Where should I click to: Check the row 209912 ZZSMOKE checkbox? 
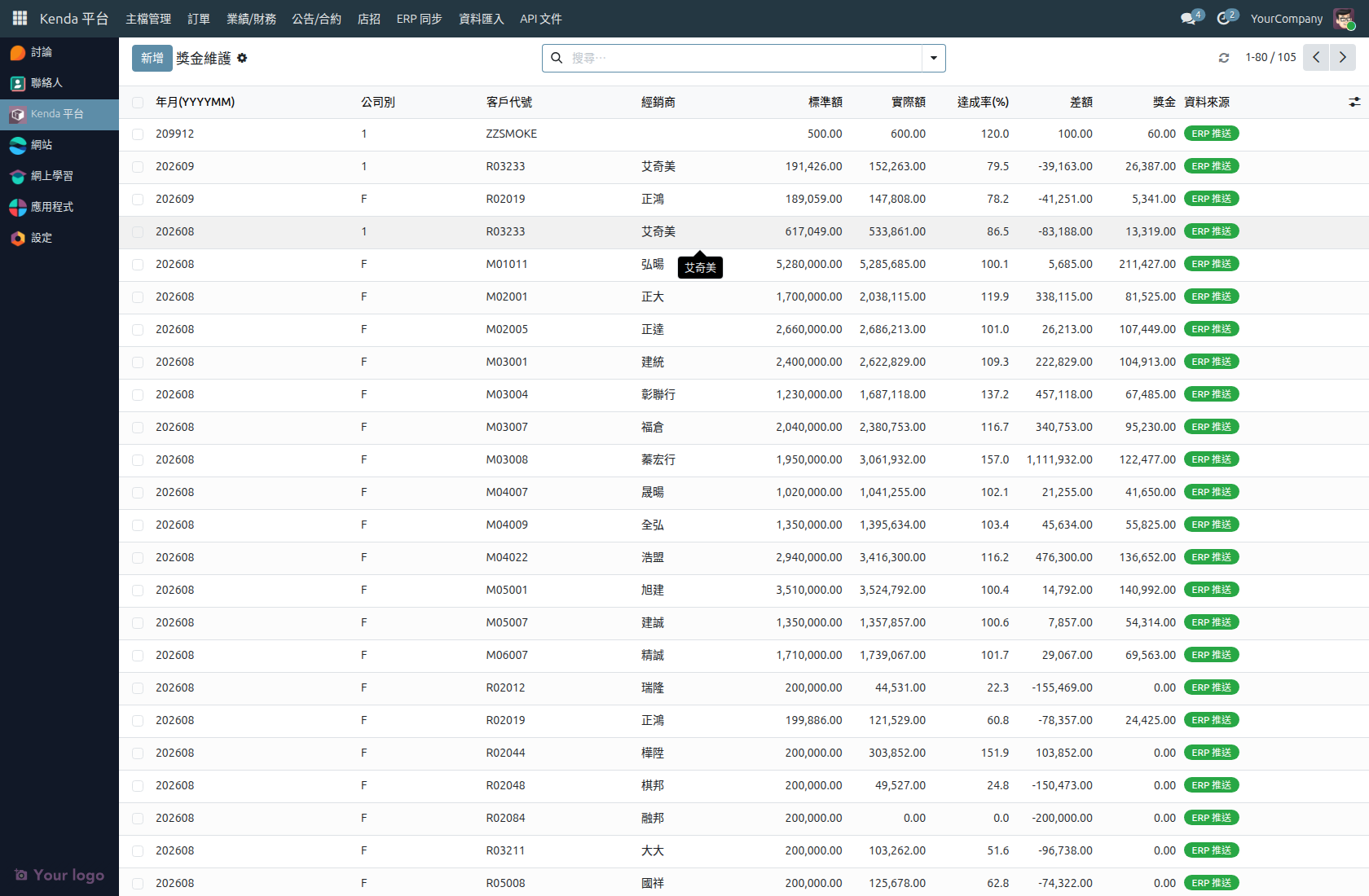138,134
